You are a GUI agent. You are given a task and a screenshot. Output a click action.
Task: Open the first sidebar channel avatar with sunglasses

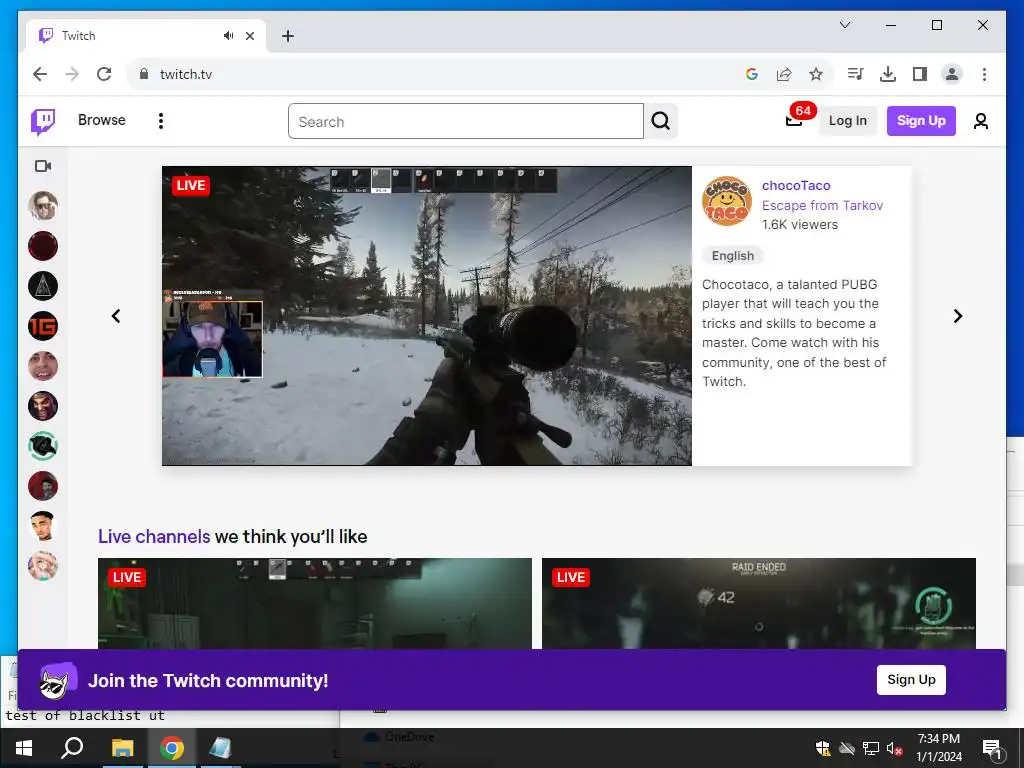pos(43,206)
